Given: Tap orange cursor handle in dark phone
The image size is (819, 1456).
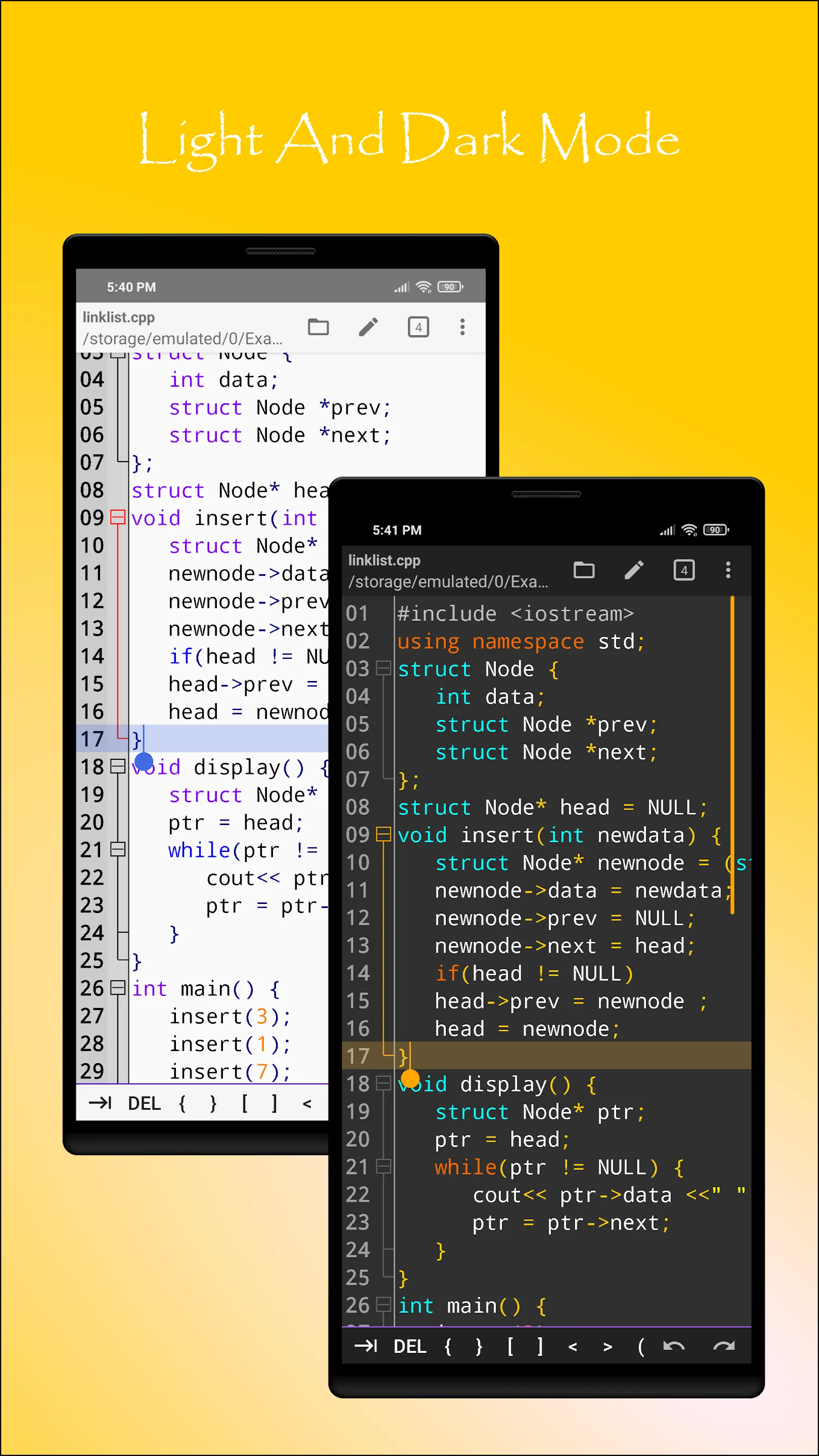Looking at the screenshot, I should point(410,1078).
